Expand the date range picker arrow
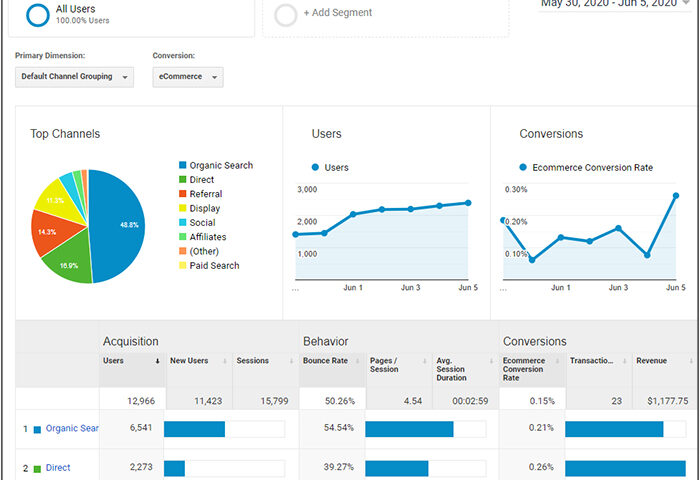 pyautogui.click(x=686, y=3)
